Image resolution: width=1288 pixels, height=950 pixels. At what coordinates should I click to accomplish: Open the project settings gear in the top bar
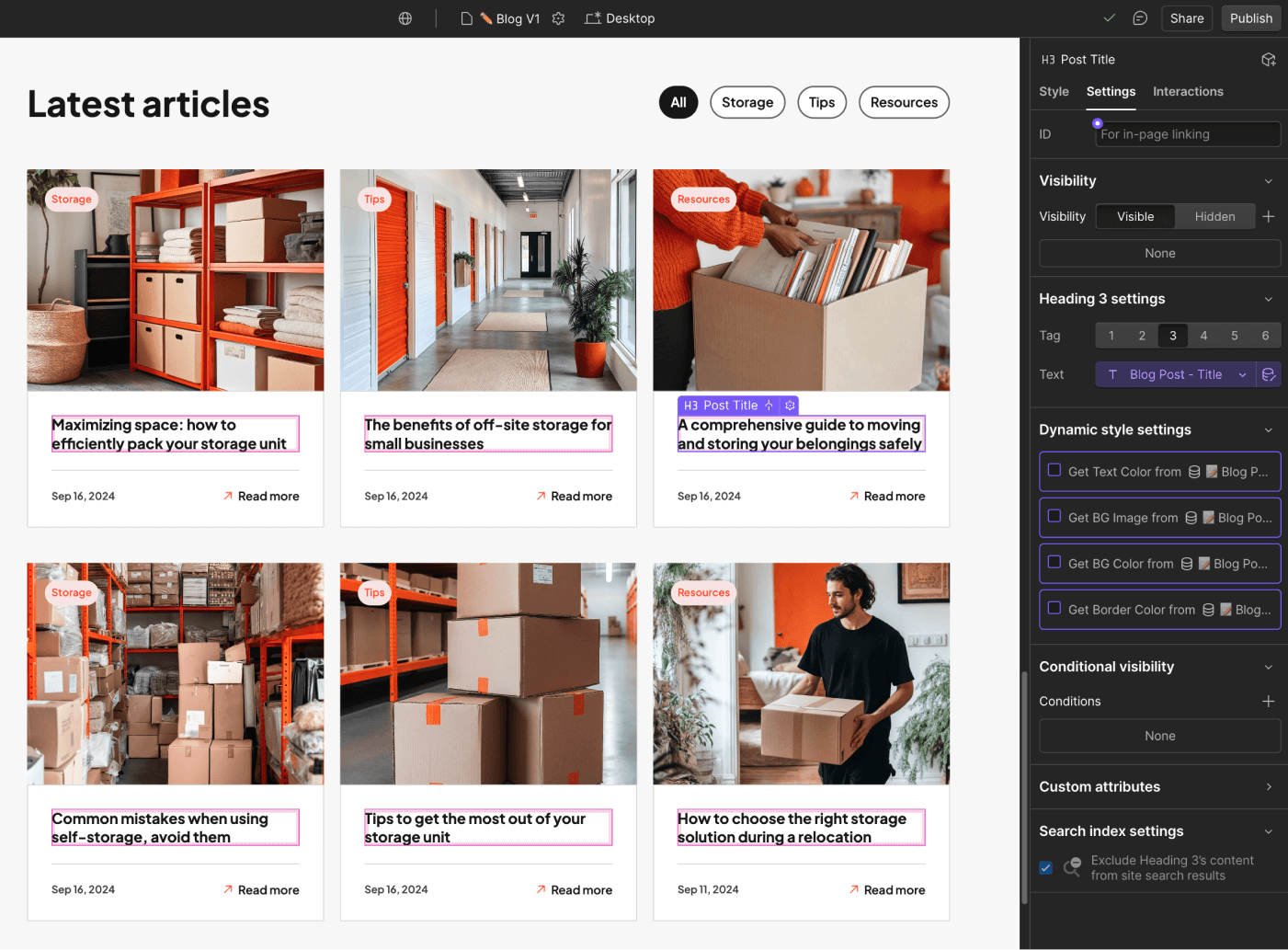558,18
